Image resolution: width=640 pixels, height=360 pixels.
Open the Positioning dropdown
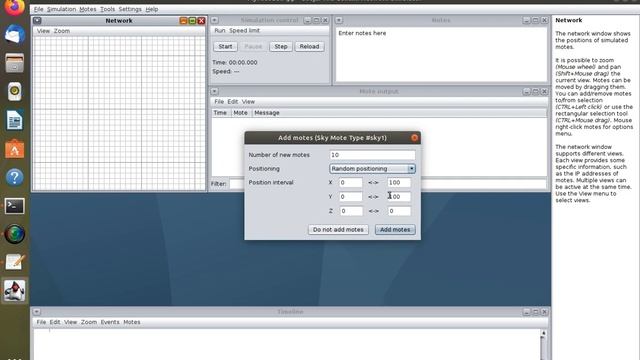click(x=372, y=169)
